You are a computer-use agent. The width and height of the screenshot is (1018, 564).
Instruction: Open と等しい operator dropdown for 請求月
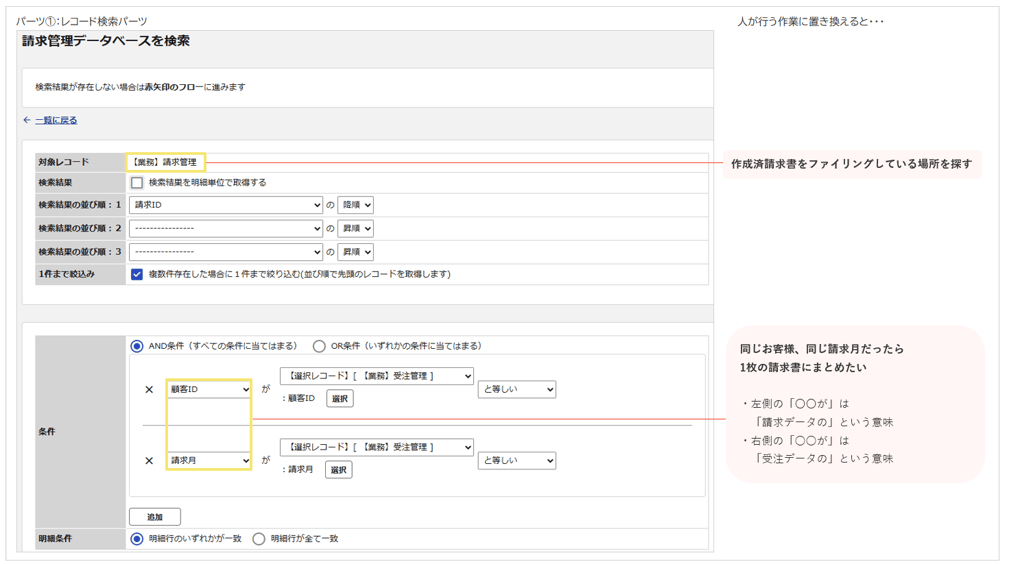(517, 461)
